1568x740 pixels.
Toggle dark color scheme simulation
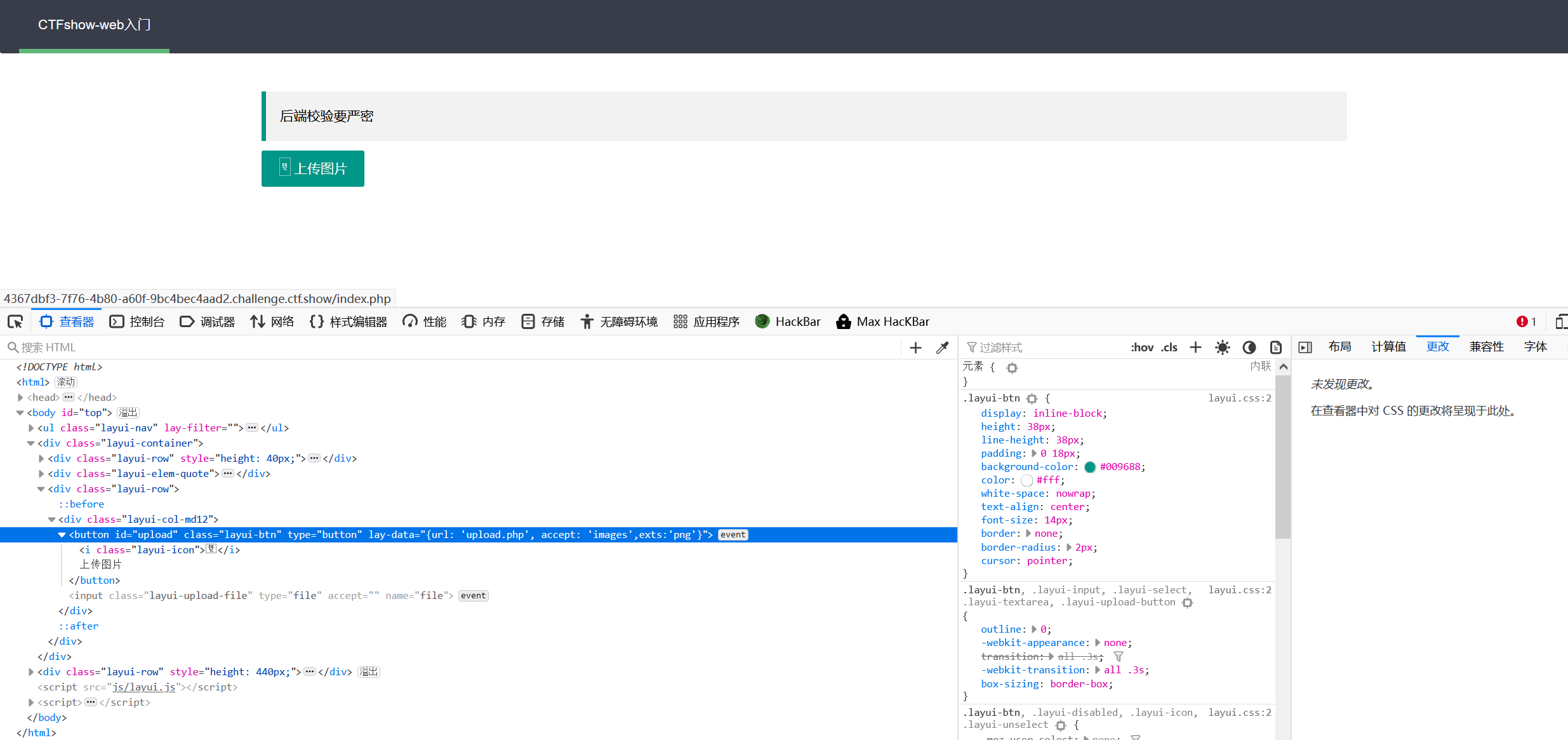click(1249, 347)
